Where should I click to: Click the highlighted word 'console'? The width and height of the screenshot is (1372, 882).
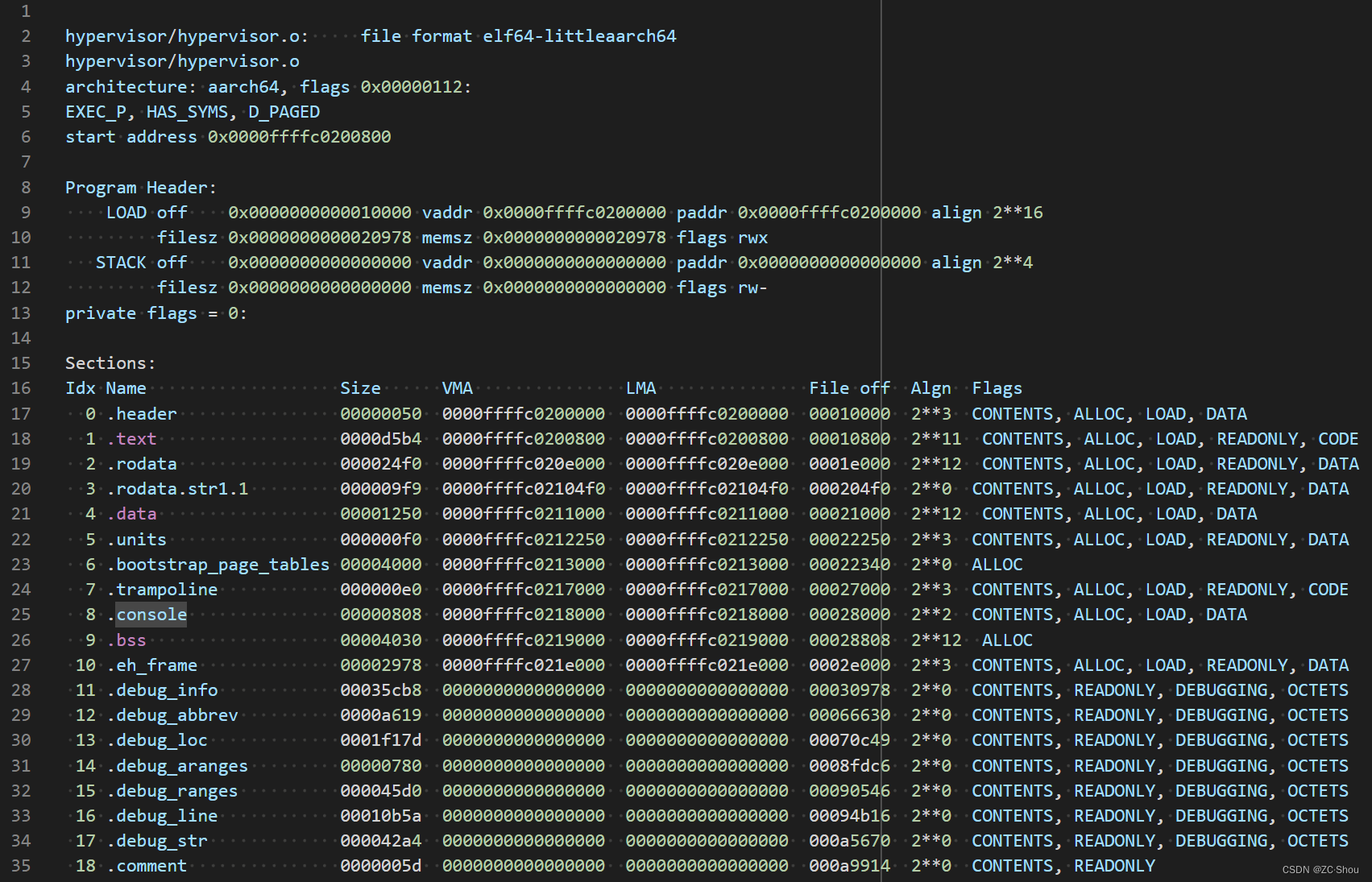(151, 614)
